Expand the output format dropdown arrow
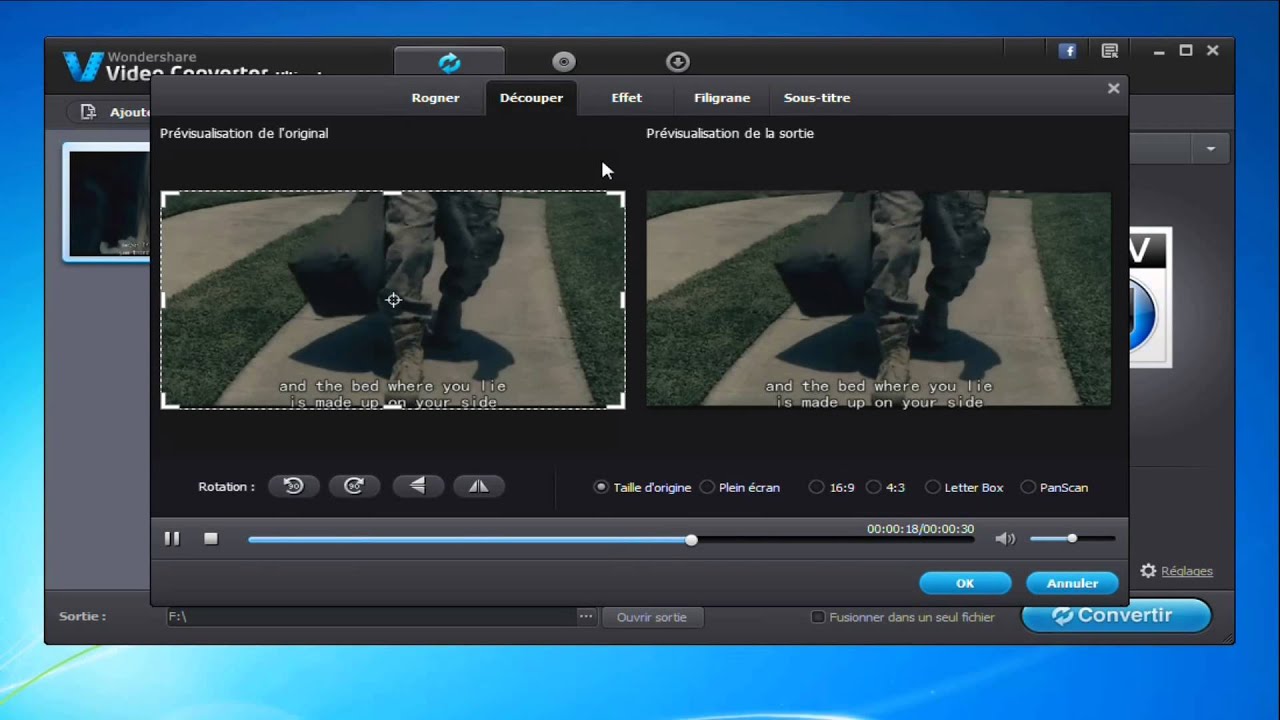Image resolution: width=1280 pixels, height=720 pixels. 1211,149
